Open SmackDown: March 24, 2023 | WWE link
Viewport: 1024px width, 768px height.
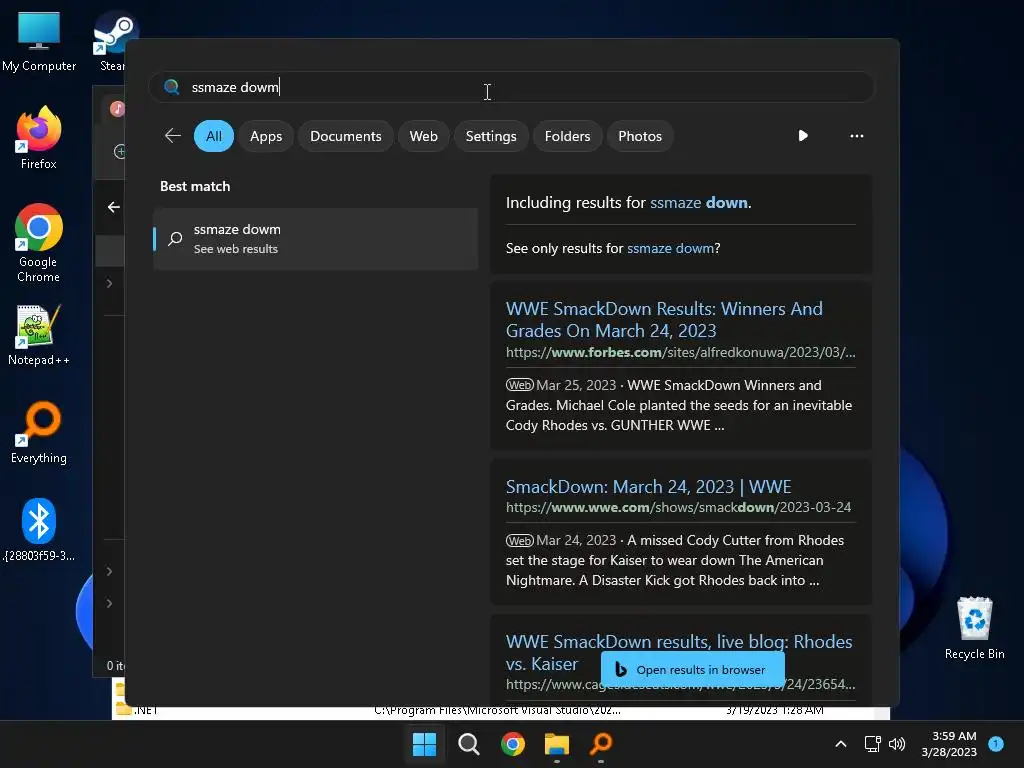point(648,487)
